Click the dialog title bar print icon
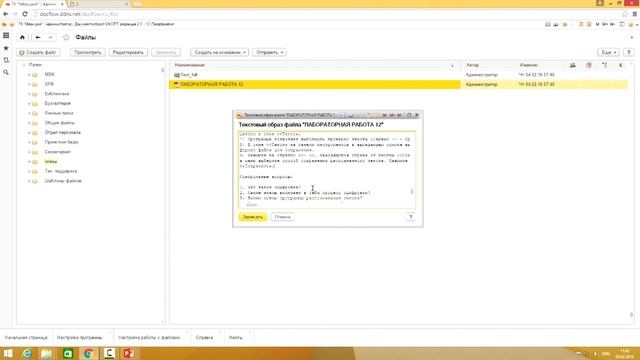This screenshot has height=360, width=640. [351, 116]
